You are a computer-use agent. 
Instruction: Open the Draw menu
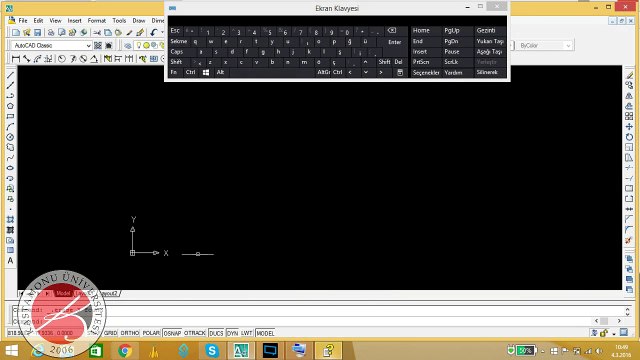pyautogui.click(x=139, y=20)
